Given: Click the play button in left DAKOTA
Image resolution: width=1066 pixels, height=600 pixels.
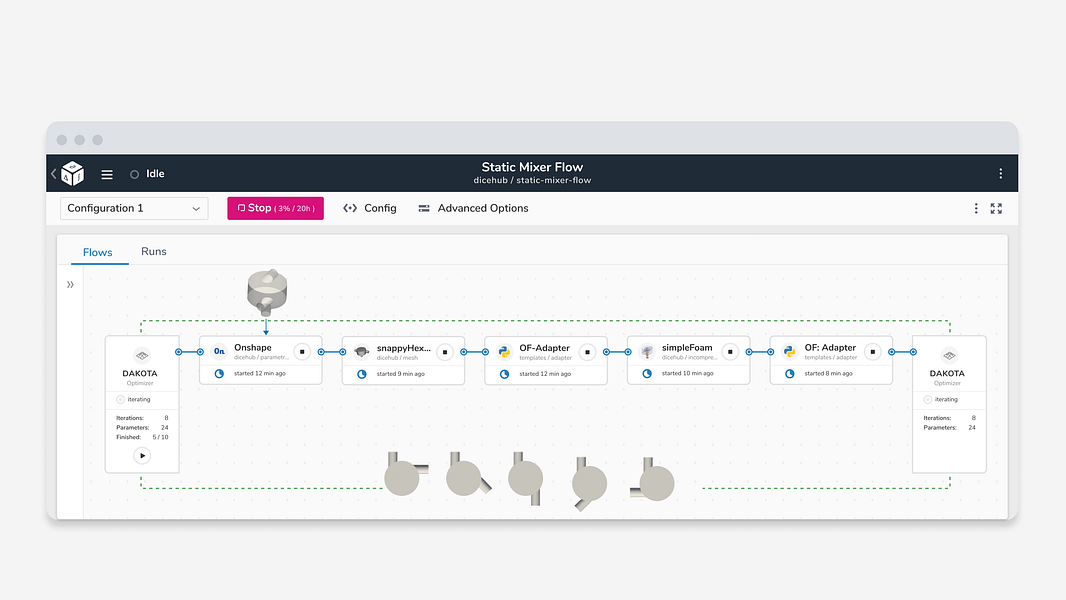Looking at the screenshot, I should tap(142, 455).
